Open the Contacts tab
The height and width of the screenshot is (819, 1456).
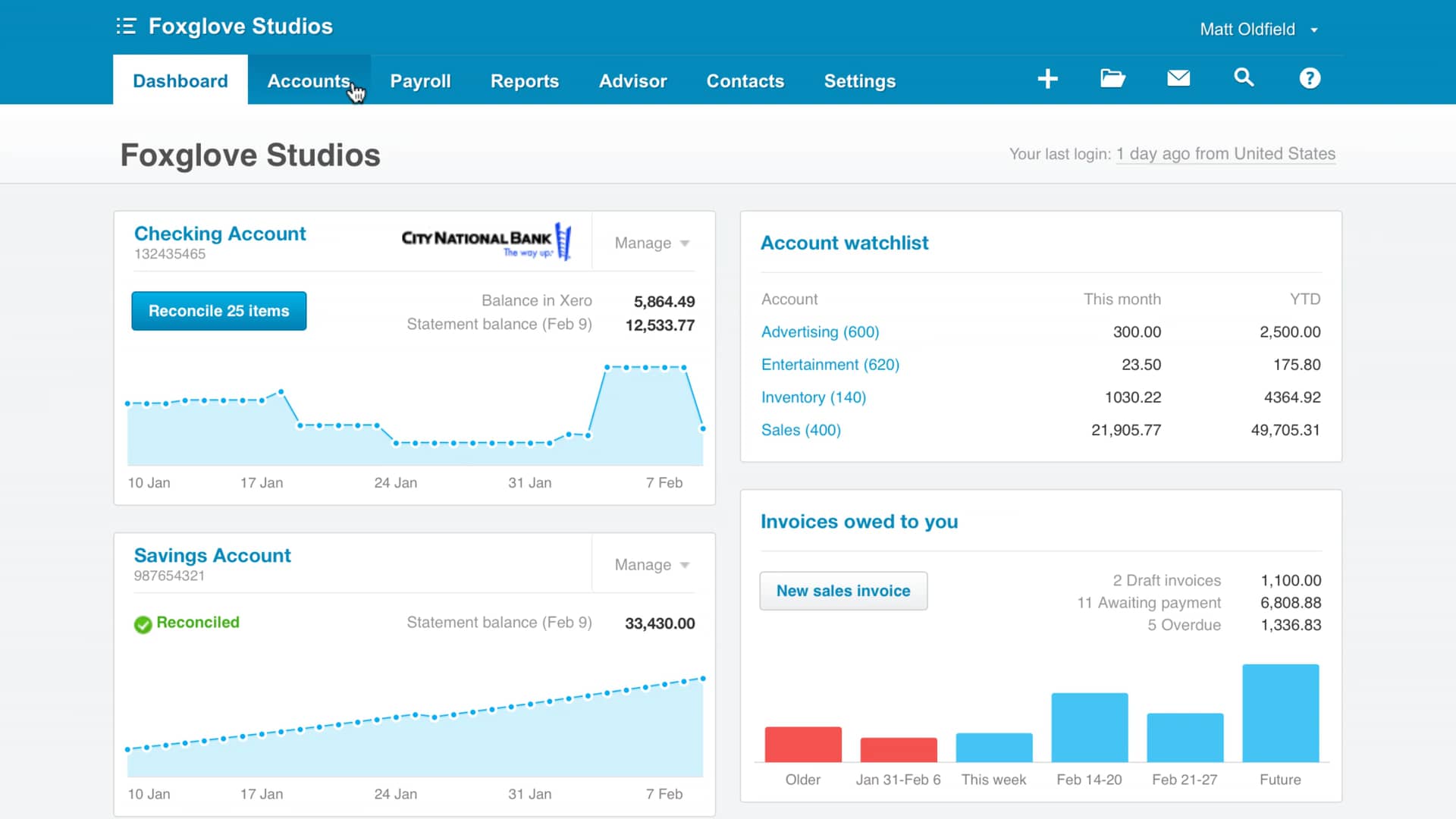pyautogui.click(x=745, y=80)
